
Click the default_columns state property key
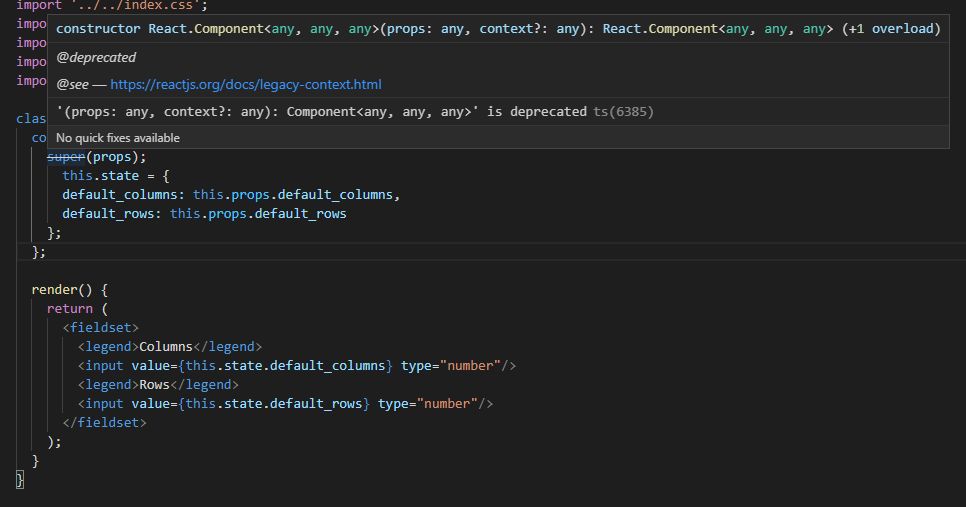[120, 195]
